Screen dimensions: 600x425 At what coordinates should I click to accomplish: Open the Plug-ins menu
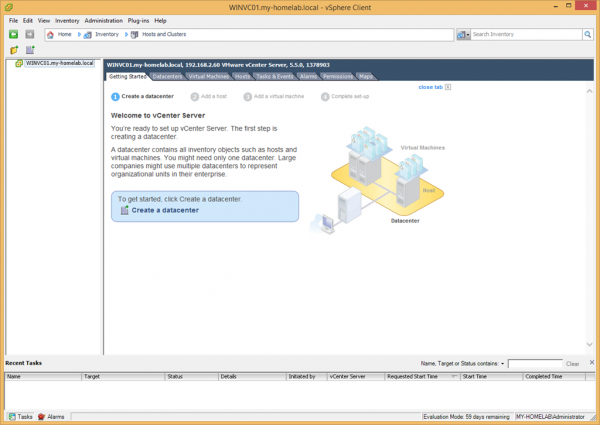139,21
